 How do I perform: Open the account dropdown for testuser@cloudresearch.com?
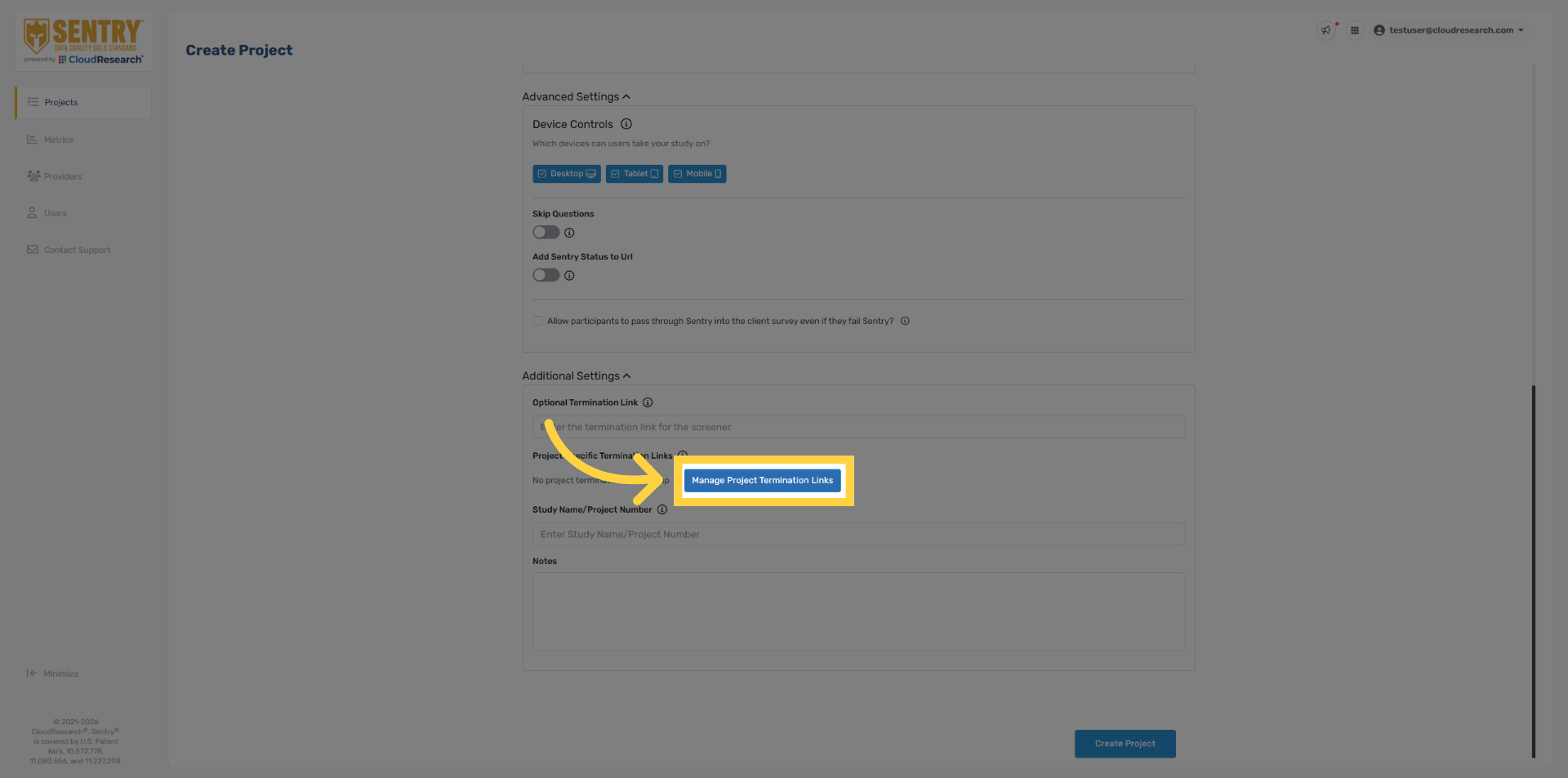1521,30
